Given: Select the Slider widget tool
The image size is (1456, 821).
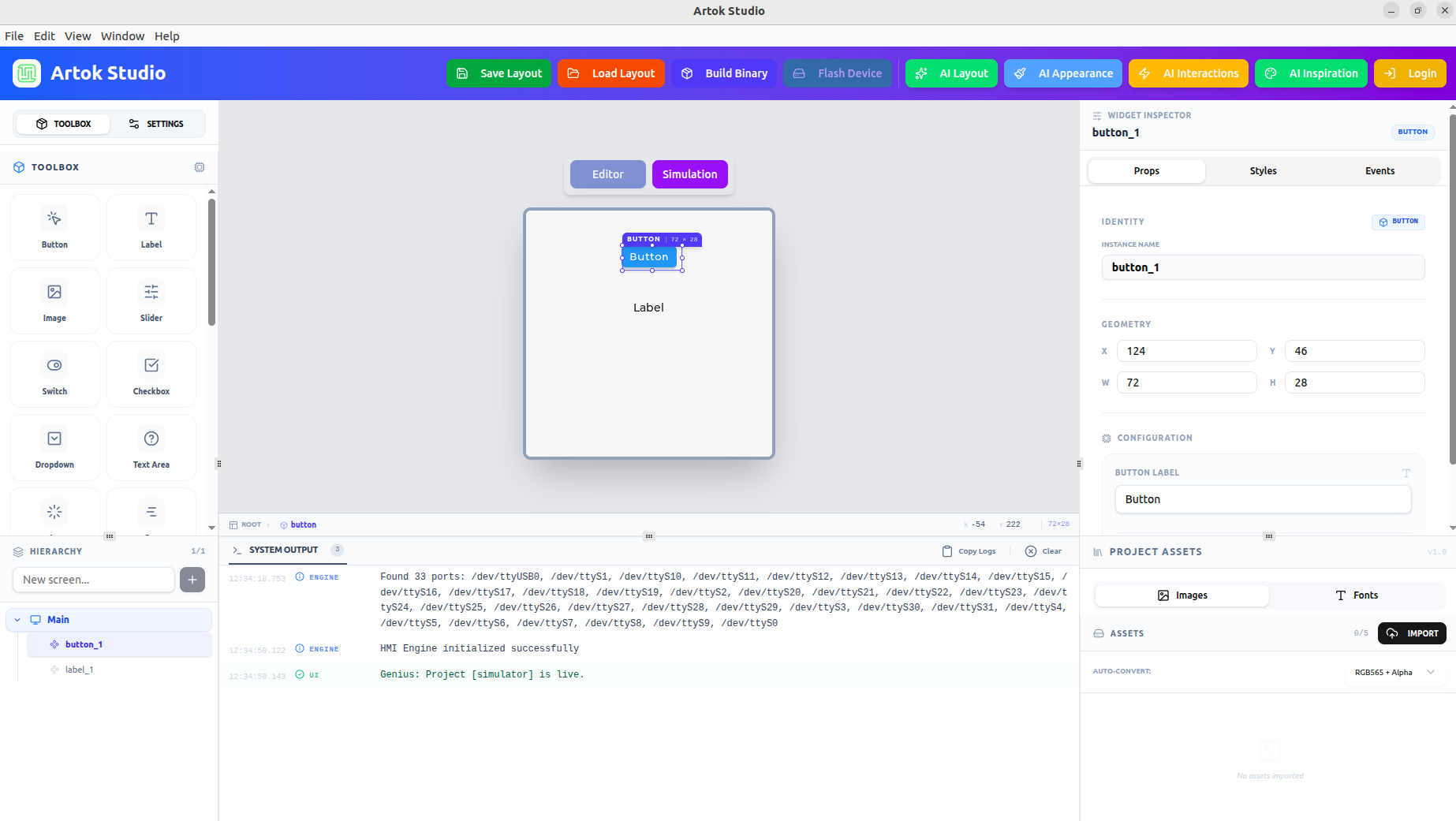Looking at the screenshot, I should coord(151,300).
